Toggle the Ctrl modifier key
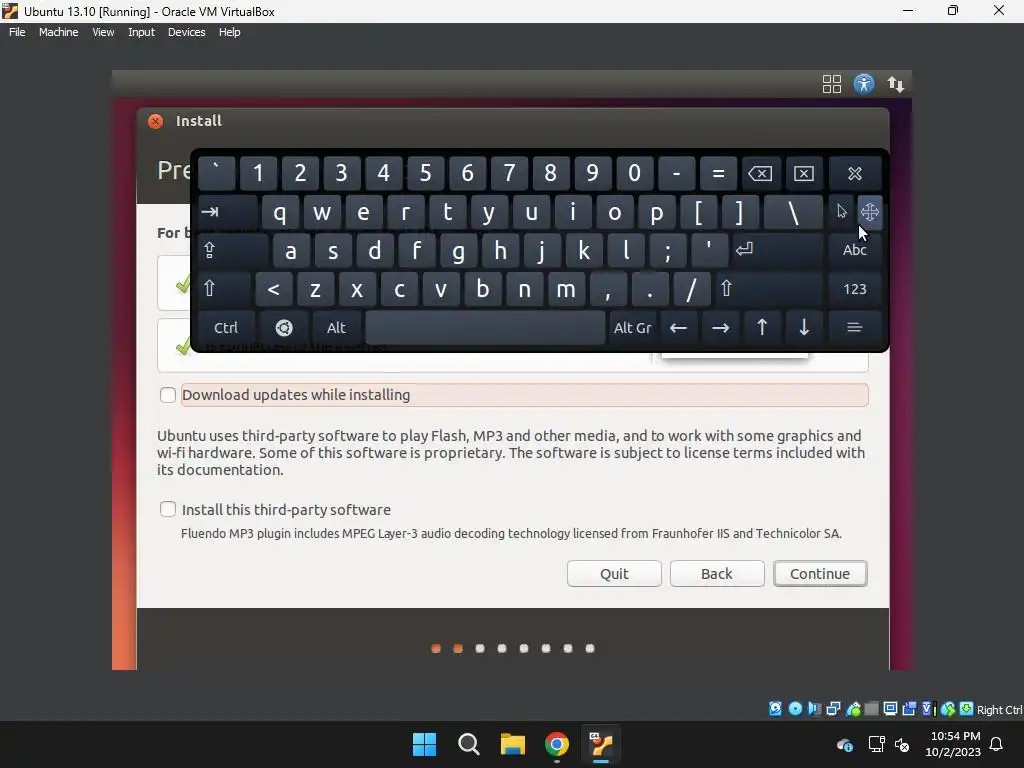1024x768 pixels. point(226,328)
